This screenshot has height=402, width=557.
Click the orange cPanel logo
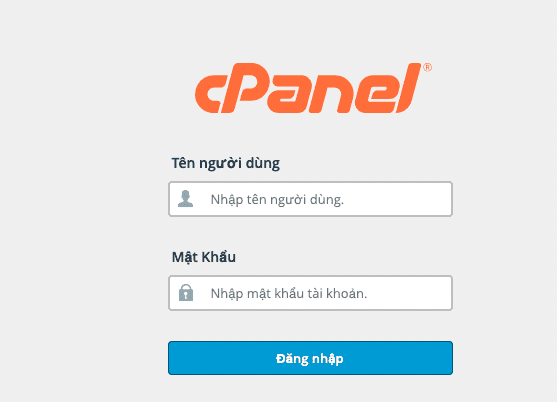click(313, 88)
